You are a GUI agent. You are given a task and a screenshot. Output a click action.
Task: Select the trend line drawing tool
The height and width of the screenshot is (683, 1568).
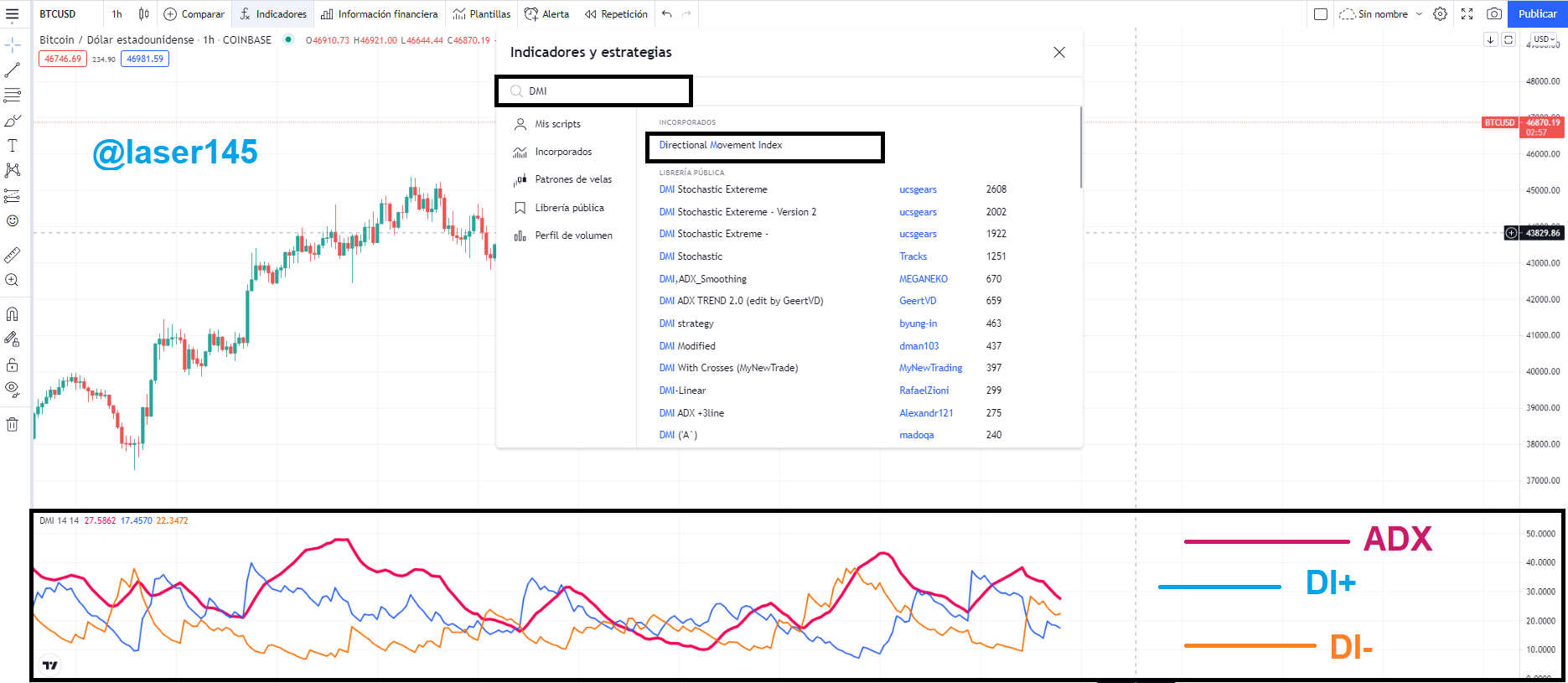pyautogui.click(x=13, y=70)
